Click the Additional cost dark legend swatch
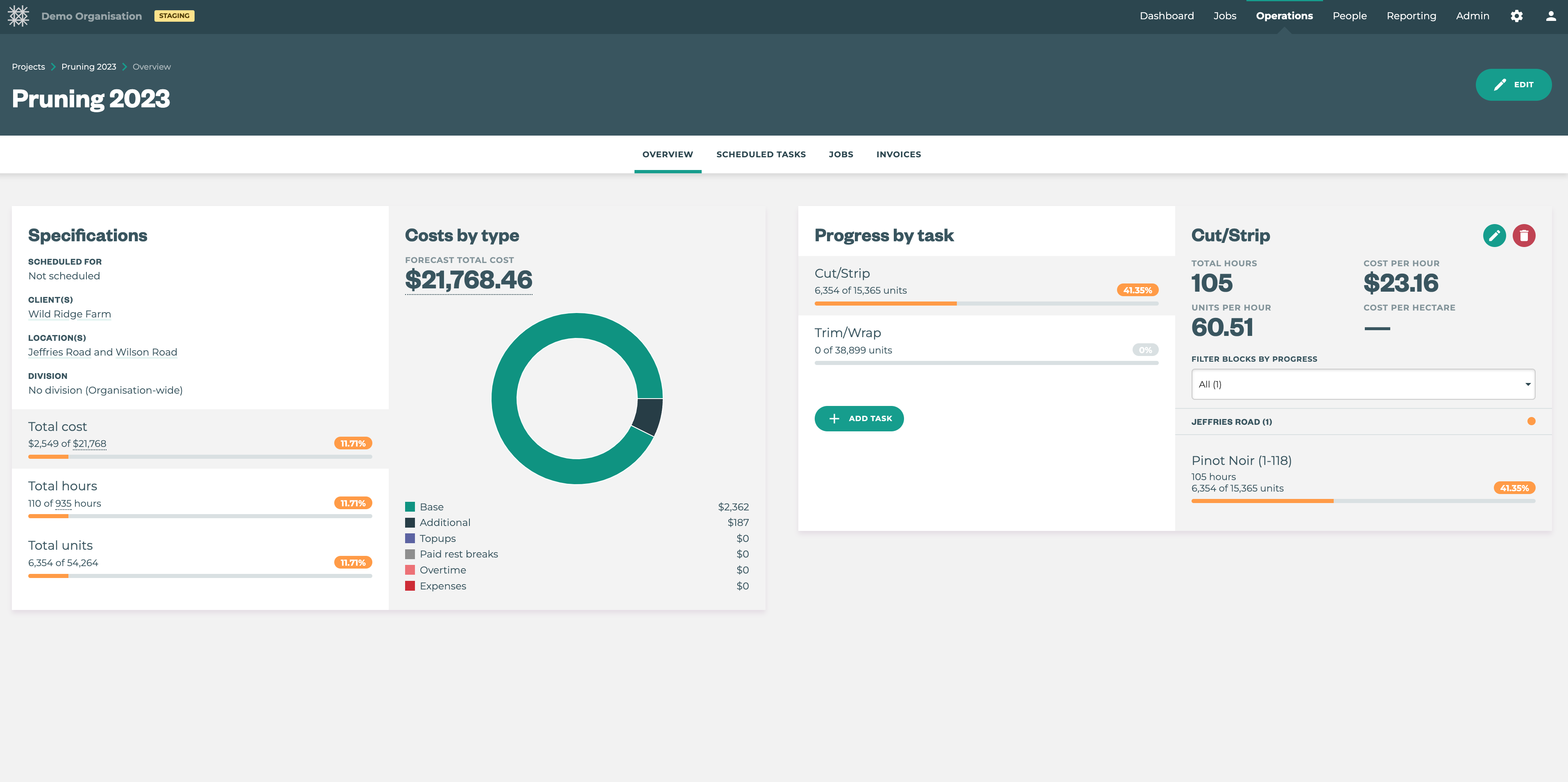The width and height of the screenshot is (1568, 782). [410, 523]
